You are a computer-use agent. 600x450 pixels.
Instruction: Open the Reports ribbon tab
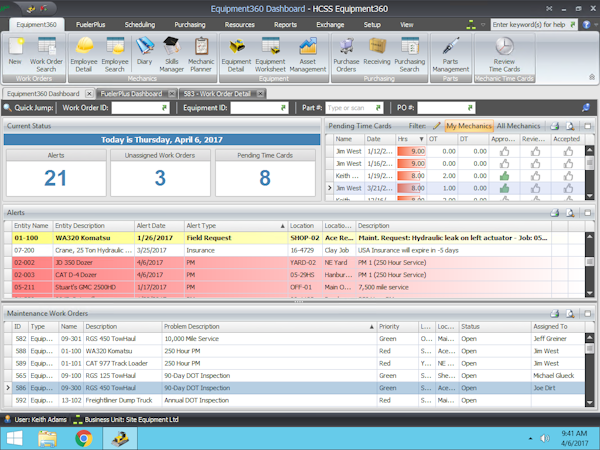[x=285, y=24]
